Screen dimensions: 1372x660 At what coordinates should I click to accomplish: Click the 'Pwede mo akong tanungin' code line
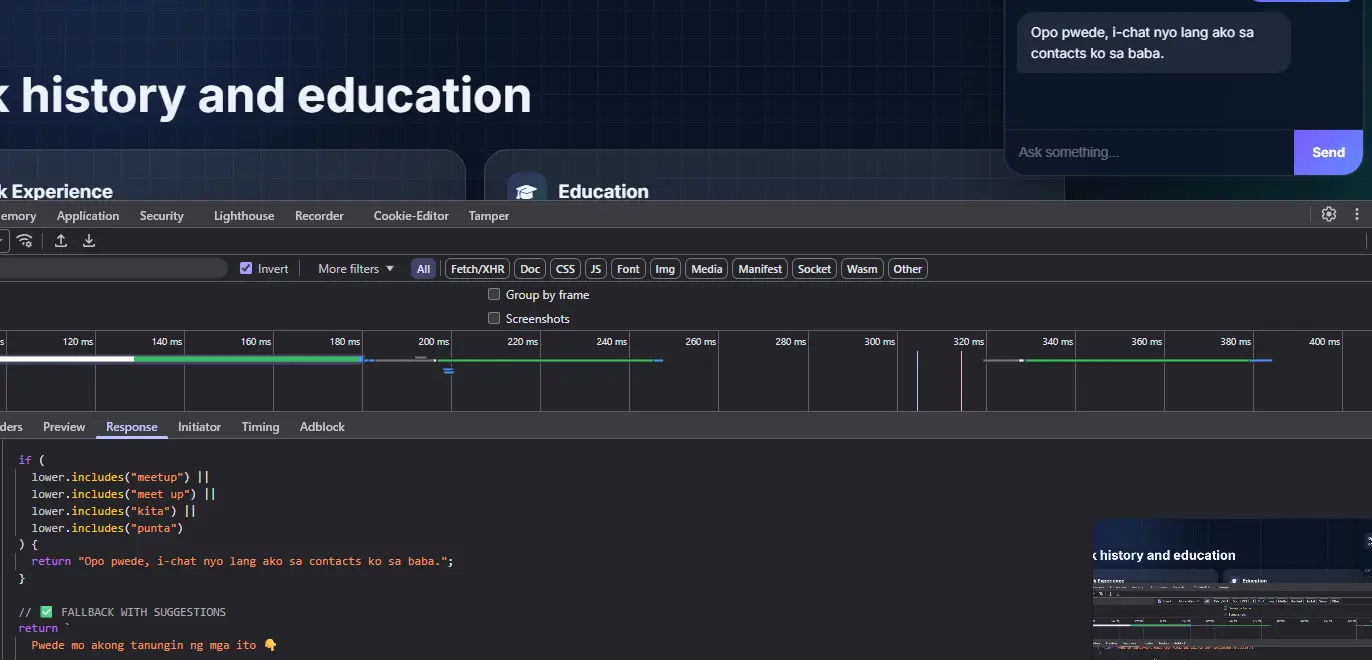pos(153,645)
